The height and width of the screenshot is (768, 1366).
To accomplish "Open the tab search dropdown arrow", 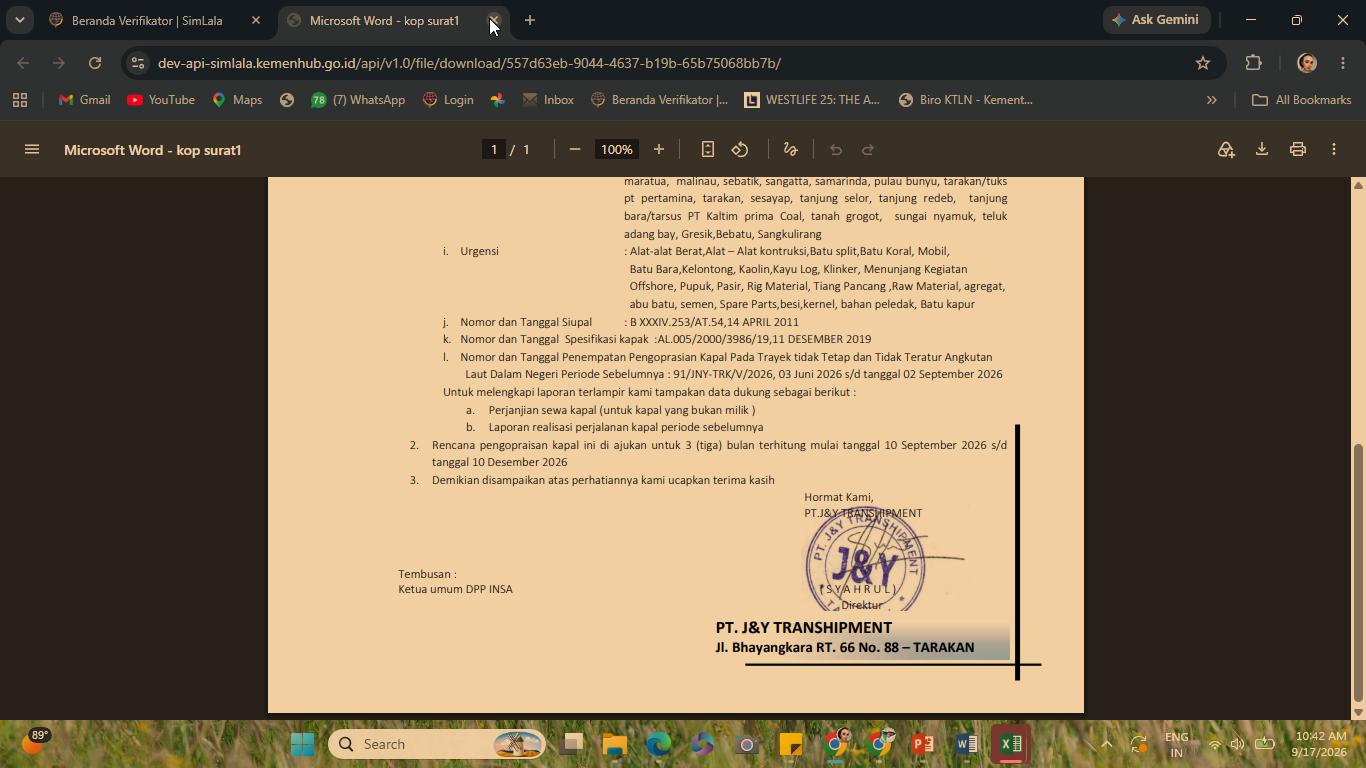I will (x=19, y=20).
